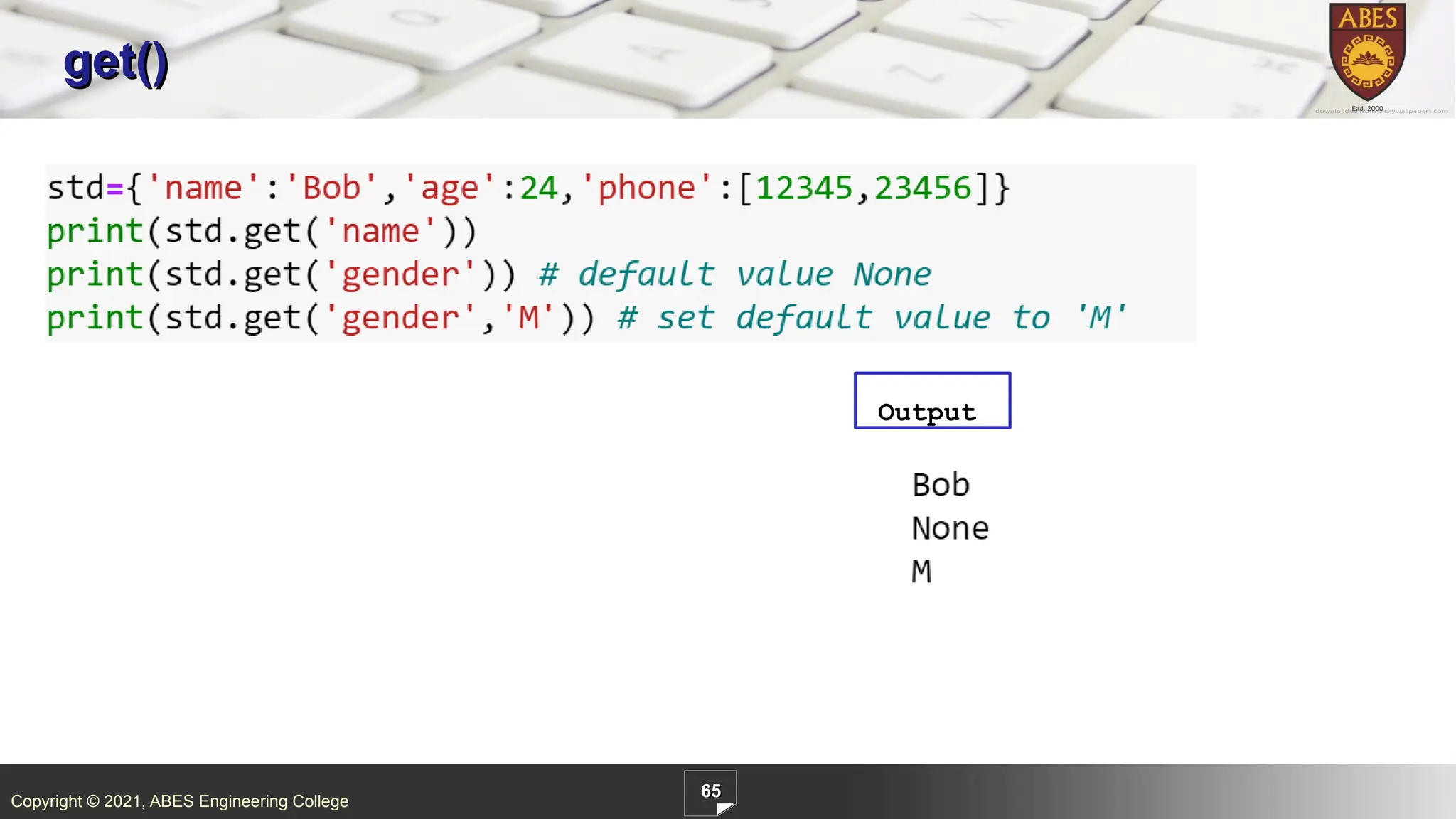Click the 'None' output line

950,528
